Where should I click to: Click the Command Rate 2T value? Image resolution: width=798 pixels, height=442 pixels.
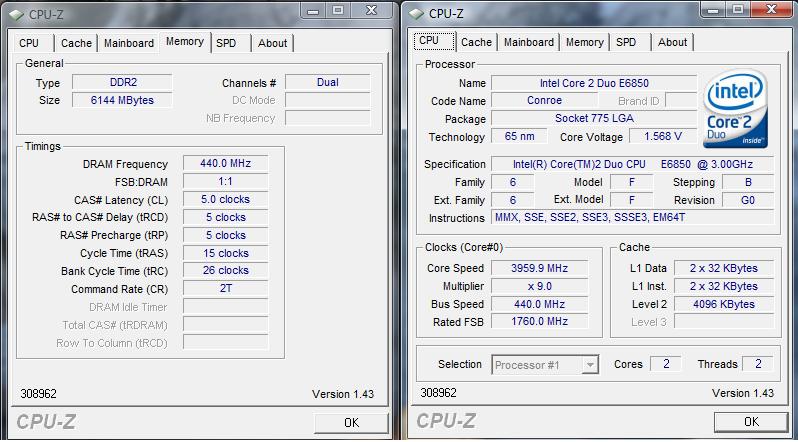[225, 288]
